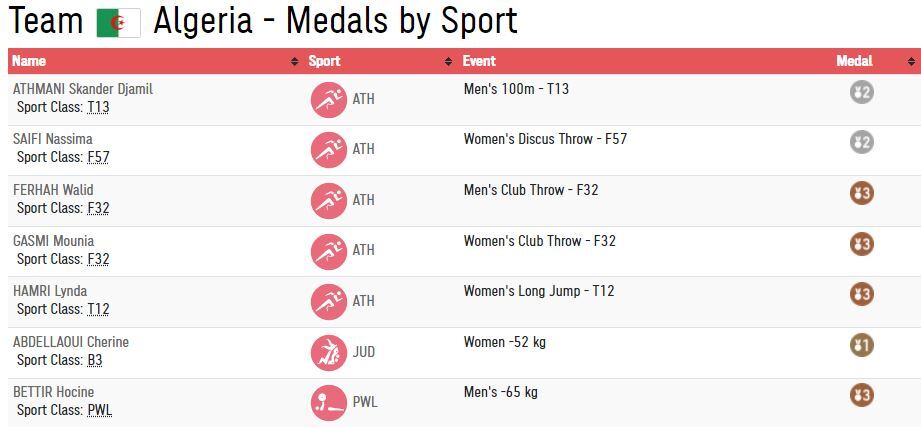This screenshot has height=427, width=921.
Task: Click the T13 sport class abbreviation
Action: coord(98,107)
